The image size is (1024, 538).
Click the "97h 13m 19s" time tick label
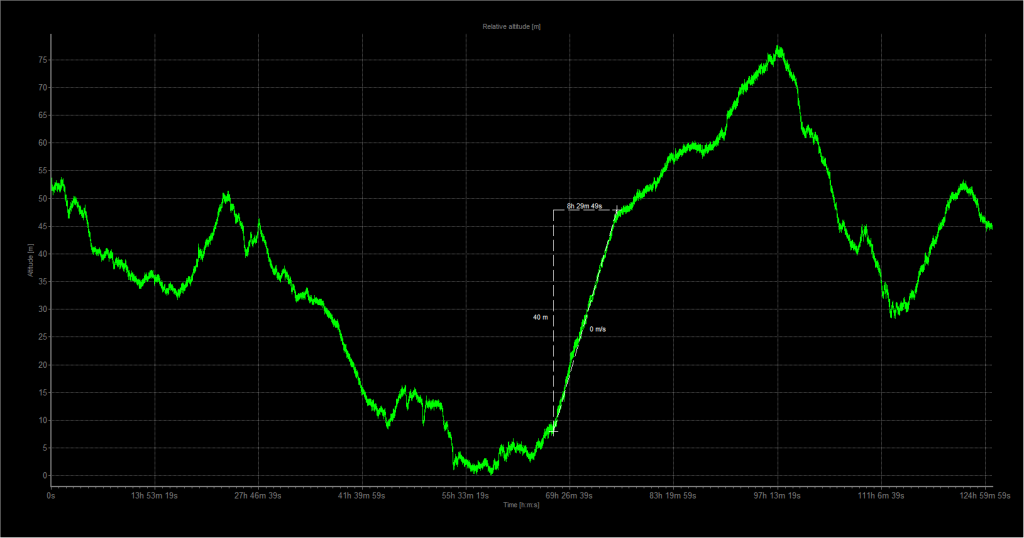(777, 494)
